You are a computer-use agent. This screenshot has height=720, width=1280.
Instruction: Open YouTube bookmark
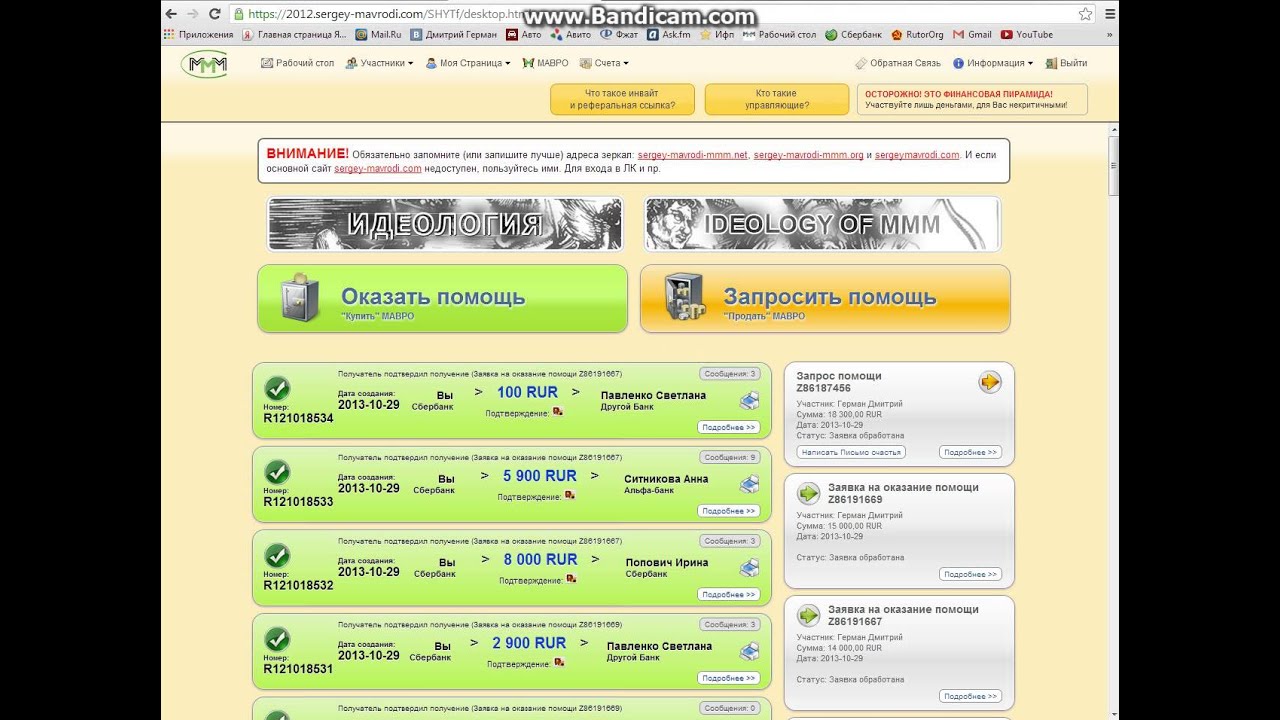1026,34
